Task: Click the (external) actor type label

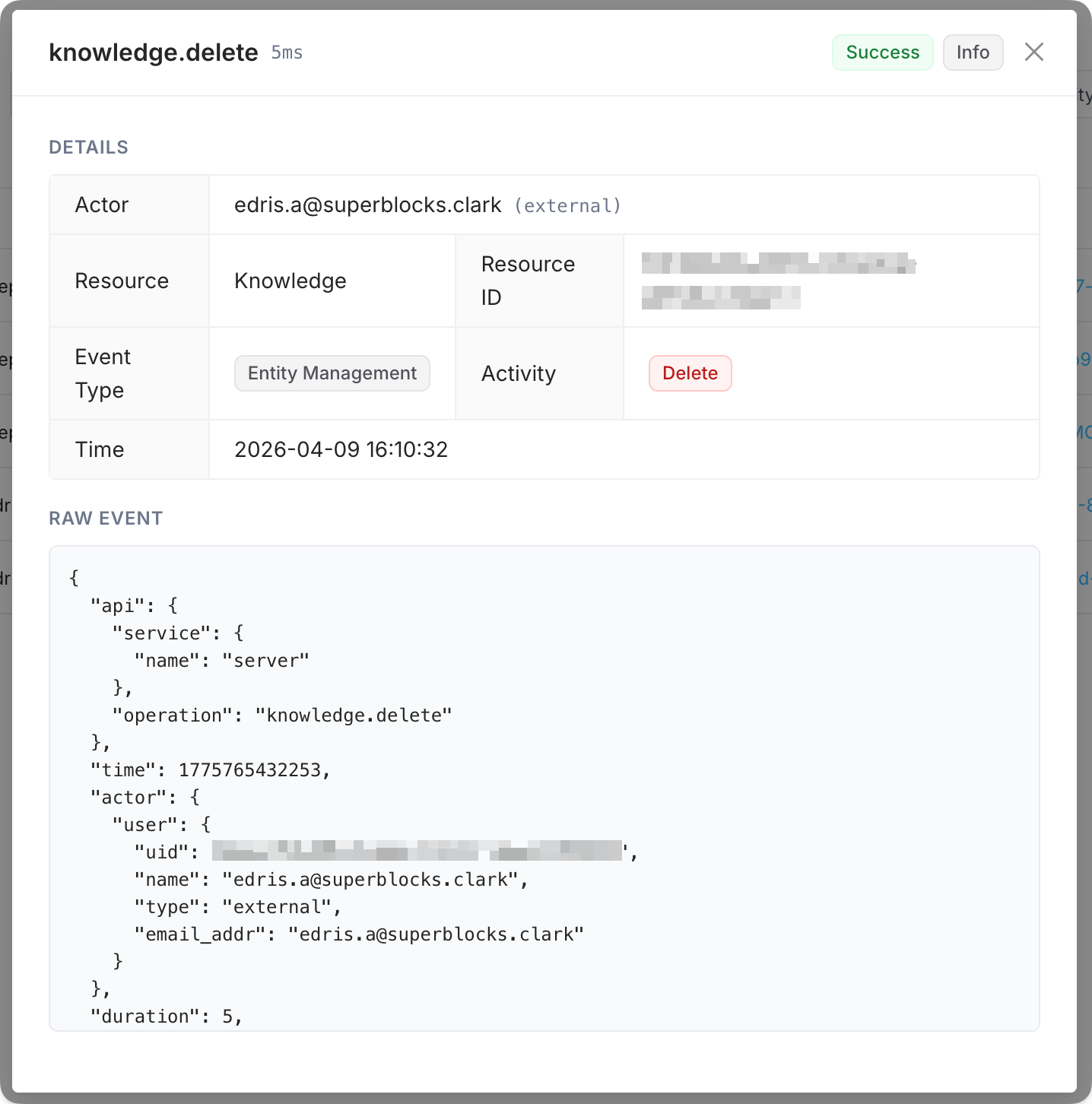Action: pos(567,206)
